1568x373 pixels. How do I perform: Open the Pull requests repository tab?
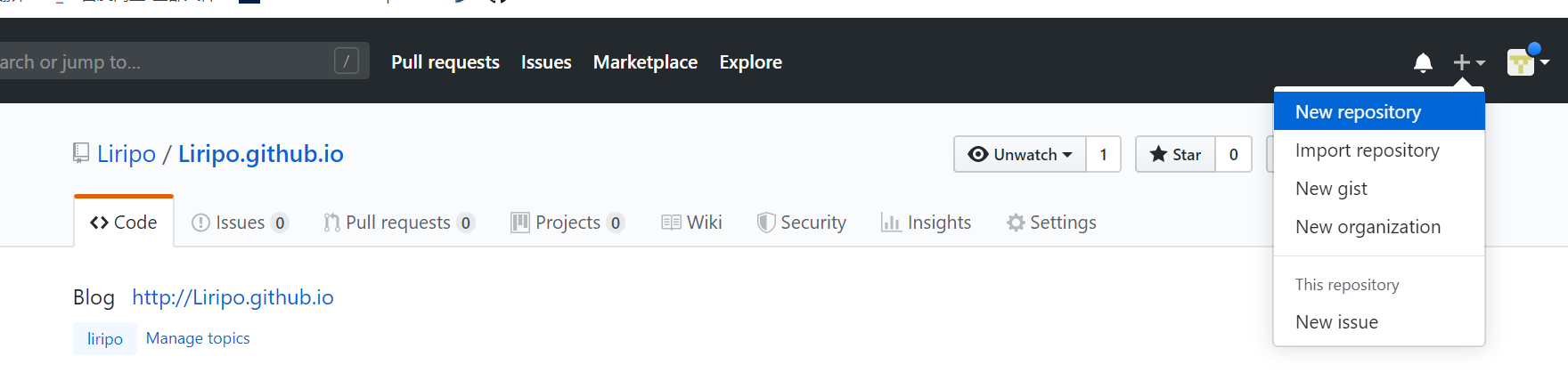tap(398, 223)
